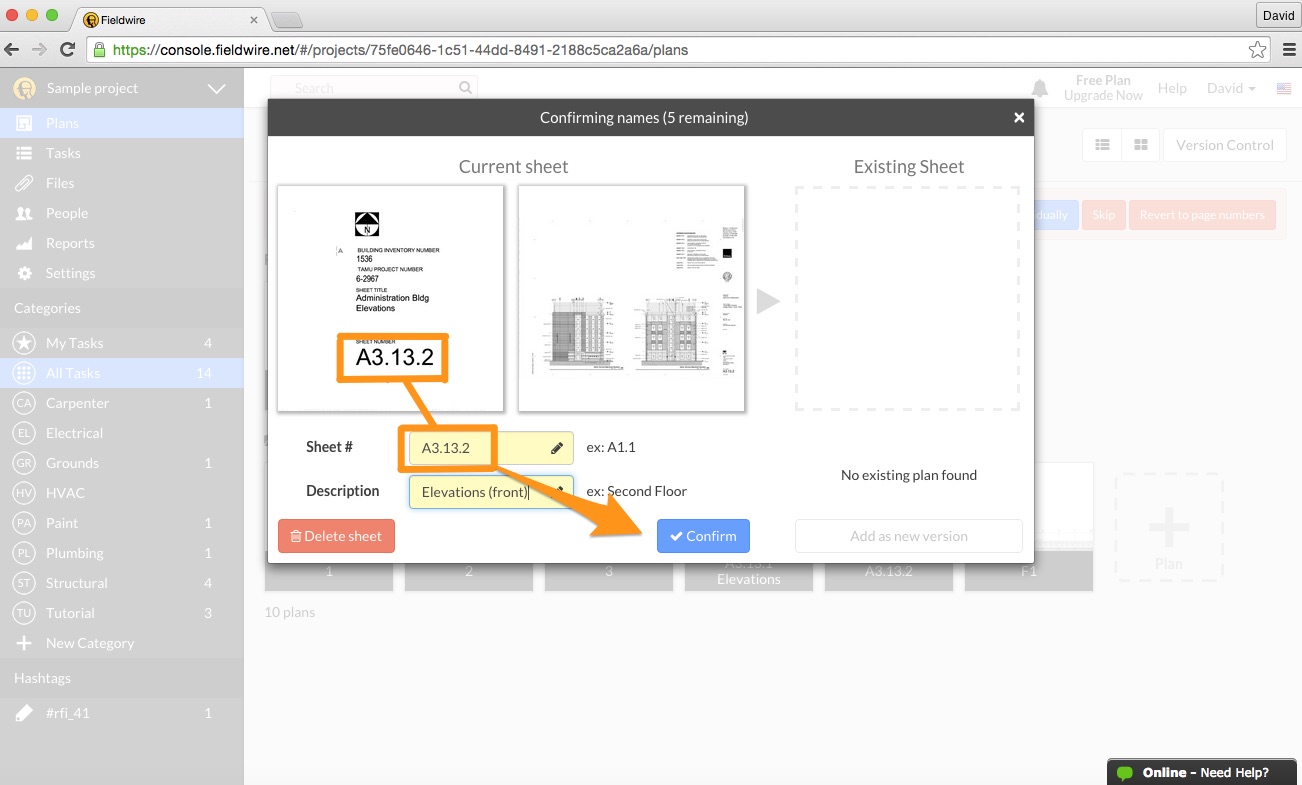Open Online Need Help chat widget
The width and height of the screenshot is (1302, 785).
click(1204, 772)
